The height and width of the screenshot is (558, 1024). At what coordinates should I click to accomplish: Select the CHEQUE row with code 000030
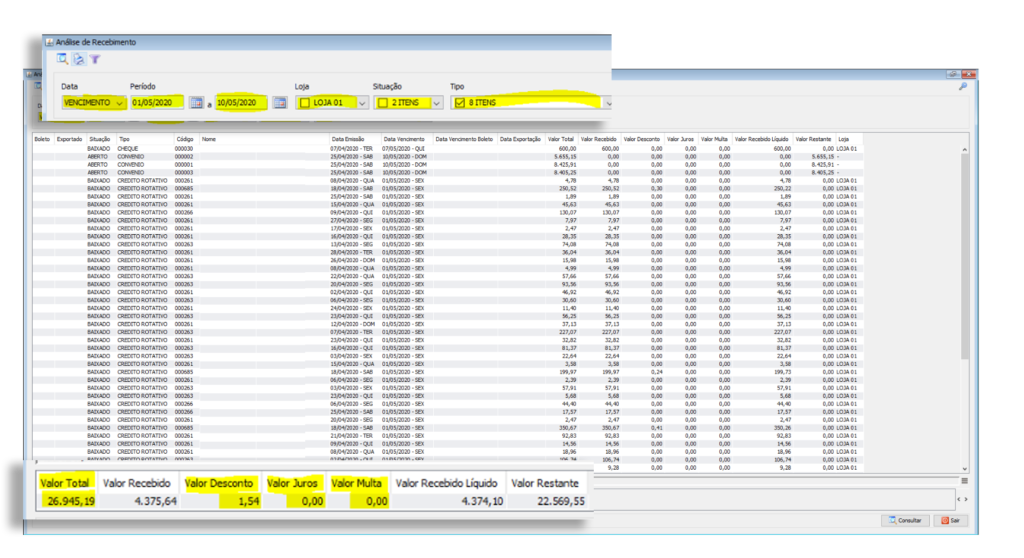tap(448, 149)
